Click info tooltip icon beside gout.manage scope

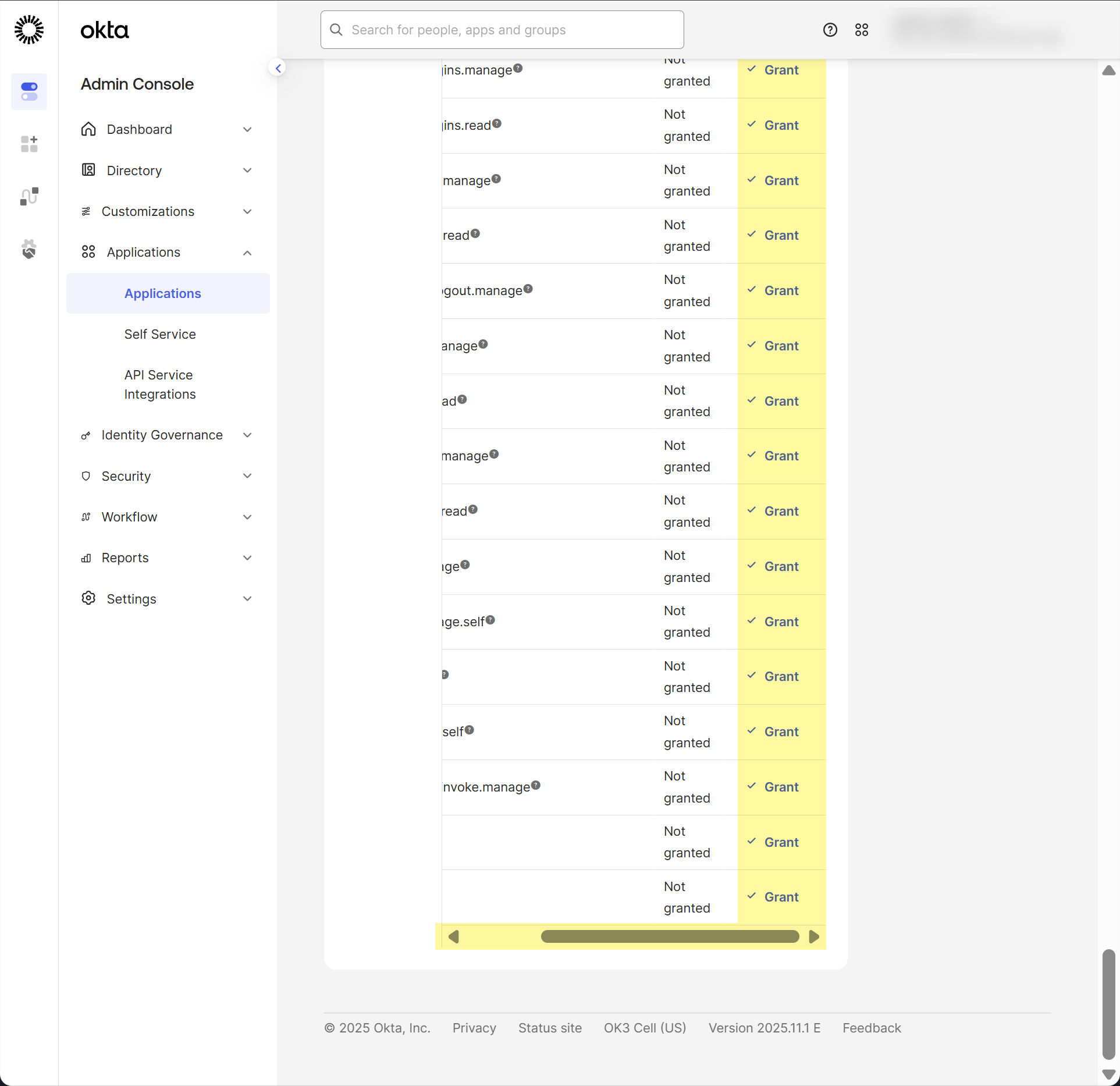528,289
